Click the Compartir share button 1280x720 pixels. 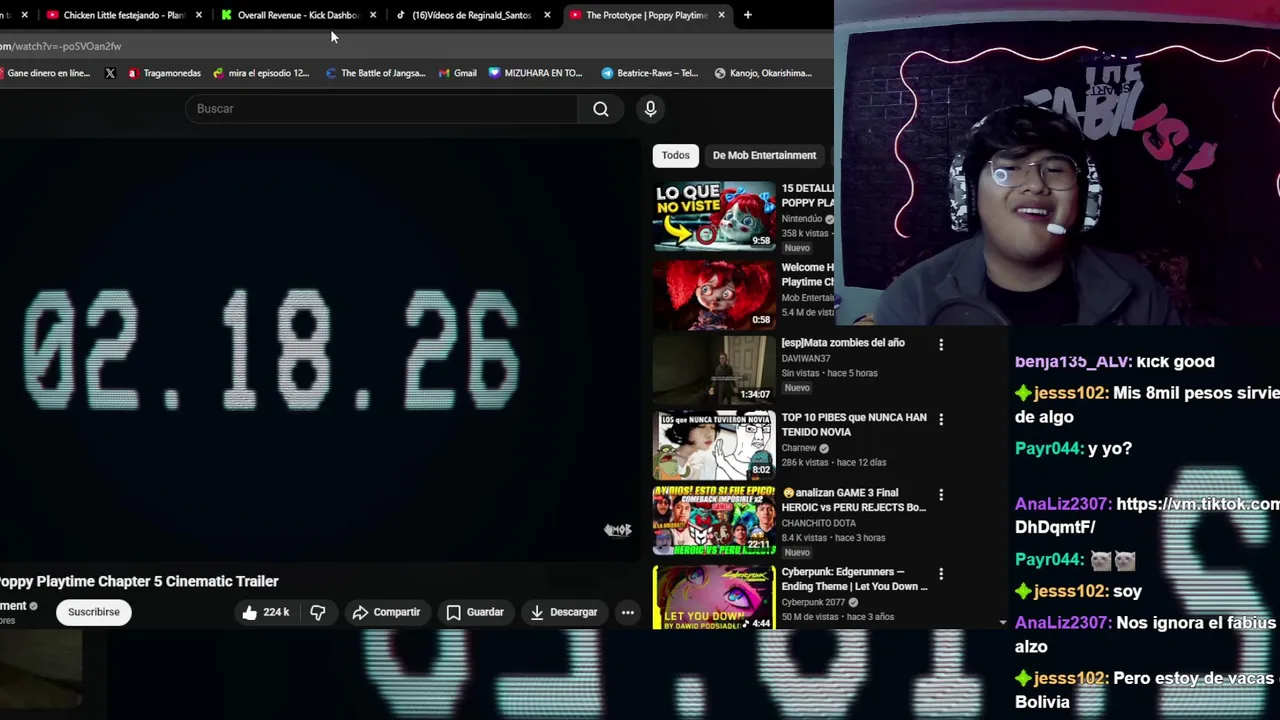(386, 612)
